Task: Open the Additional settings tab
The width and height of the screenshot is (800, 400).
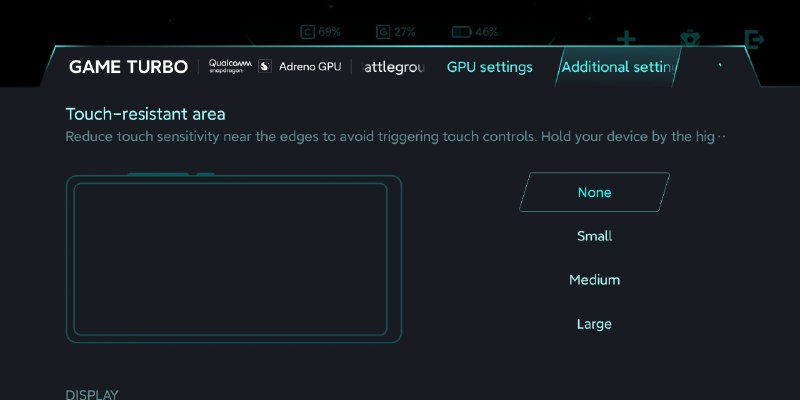Action: click(x=619, y=67)
